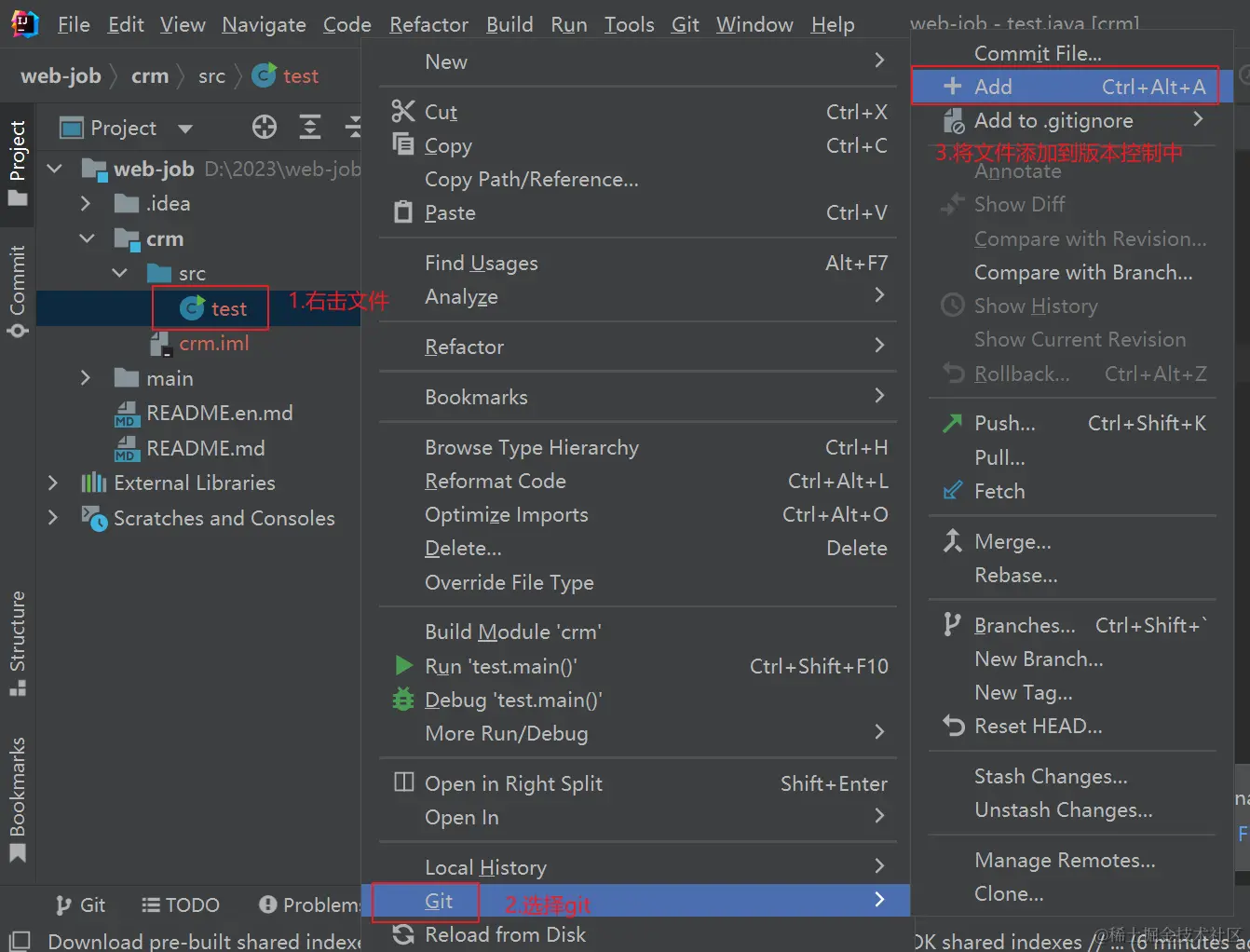Collapse the crm module node
The height and width of the screenshot is (952, 1250).
click(x=87, y=238)
